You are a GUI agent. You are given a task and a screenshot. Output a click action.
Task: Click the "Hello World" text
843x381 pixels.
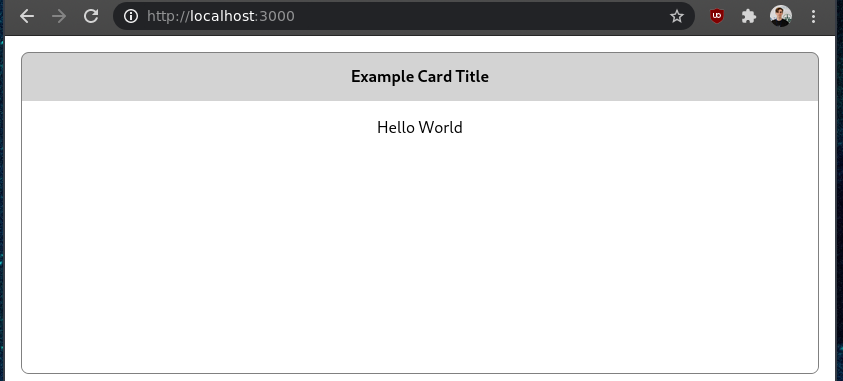[x=420, y=127]
